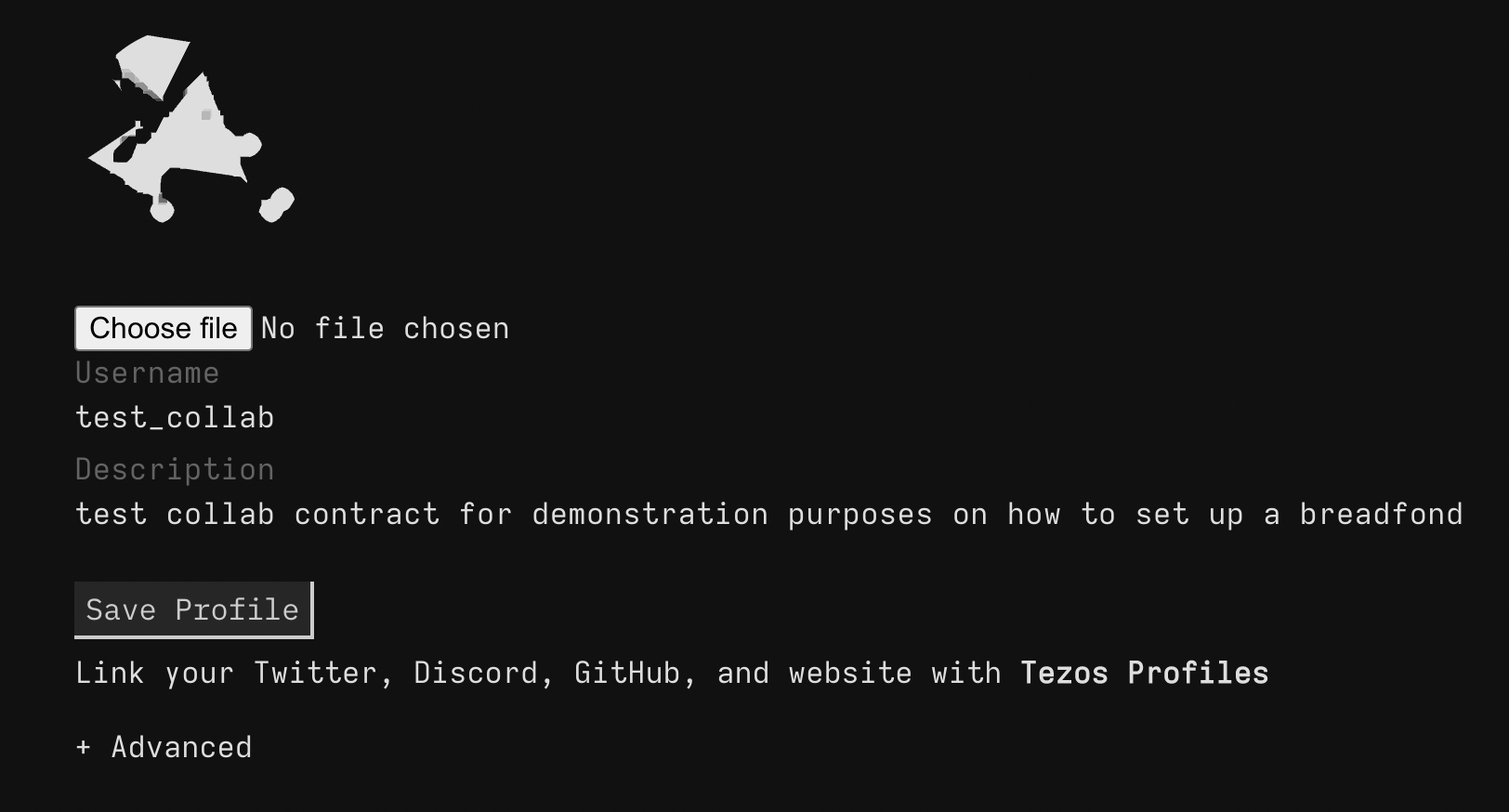Click the Choose file button
This screenshot has width=1509, height=812.
tap(164, 328)
